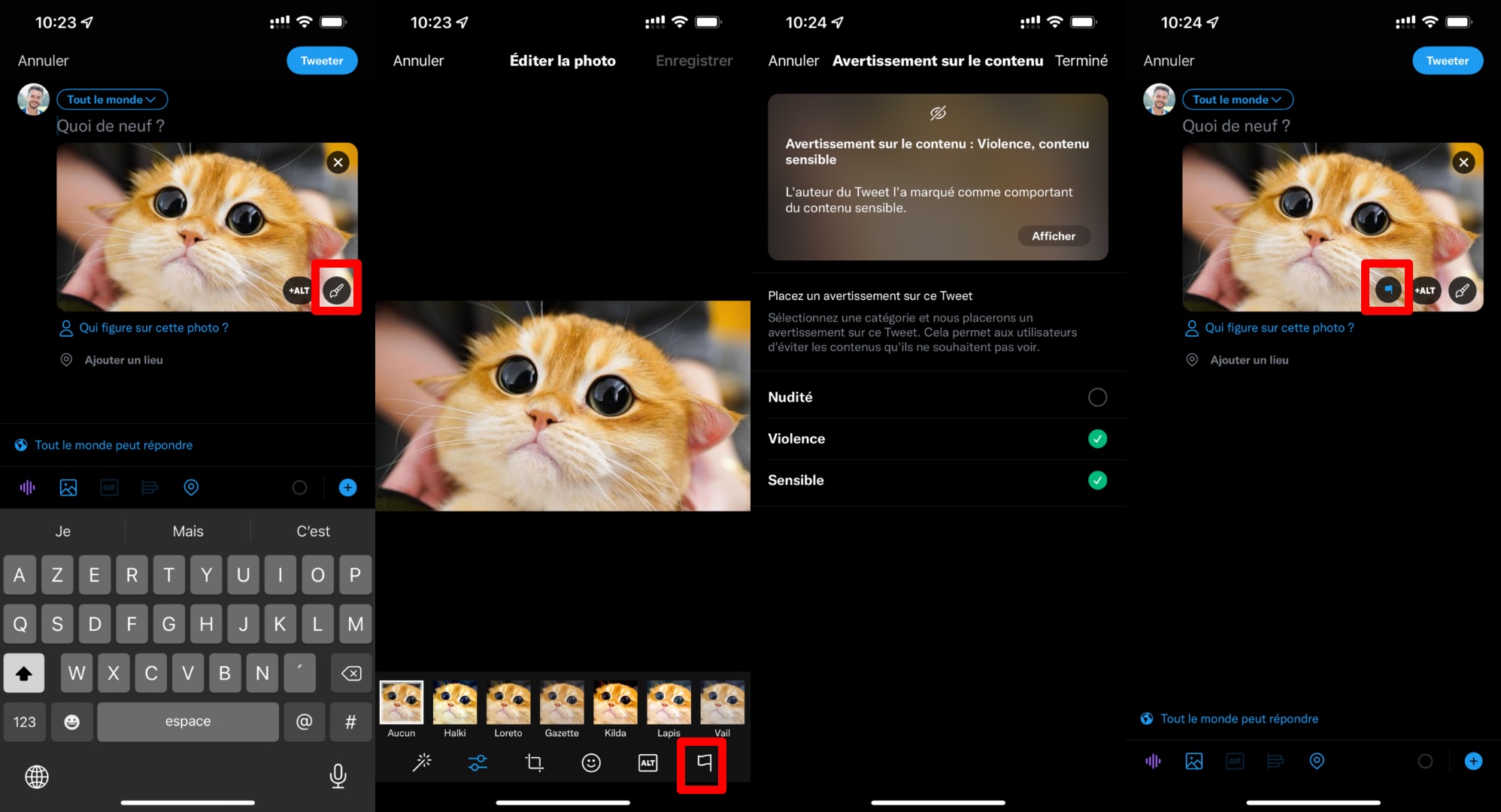
Task: Add a tweet with blue plus on first screen
Action: point(347,487)
